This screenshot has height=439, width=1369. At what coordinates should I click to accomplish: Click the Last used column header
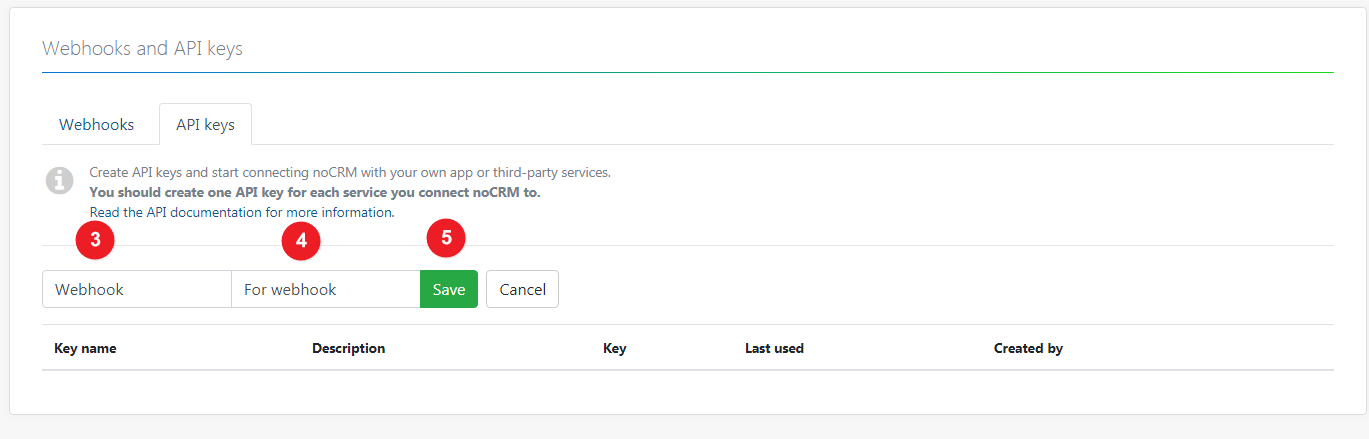click(x=774, y=349)
